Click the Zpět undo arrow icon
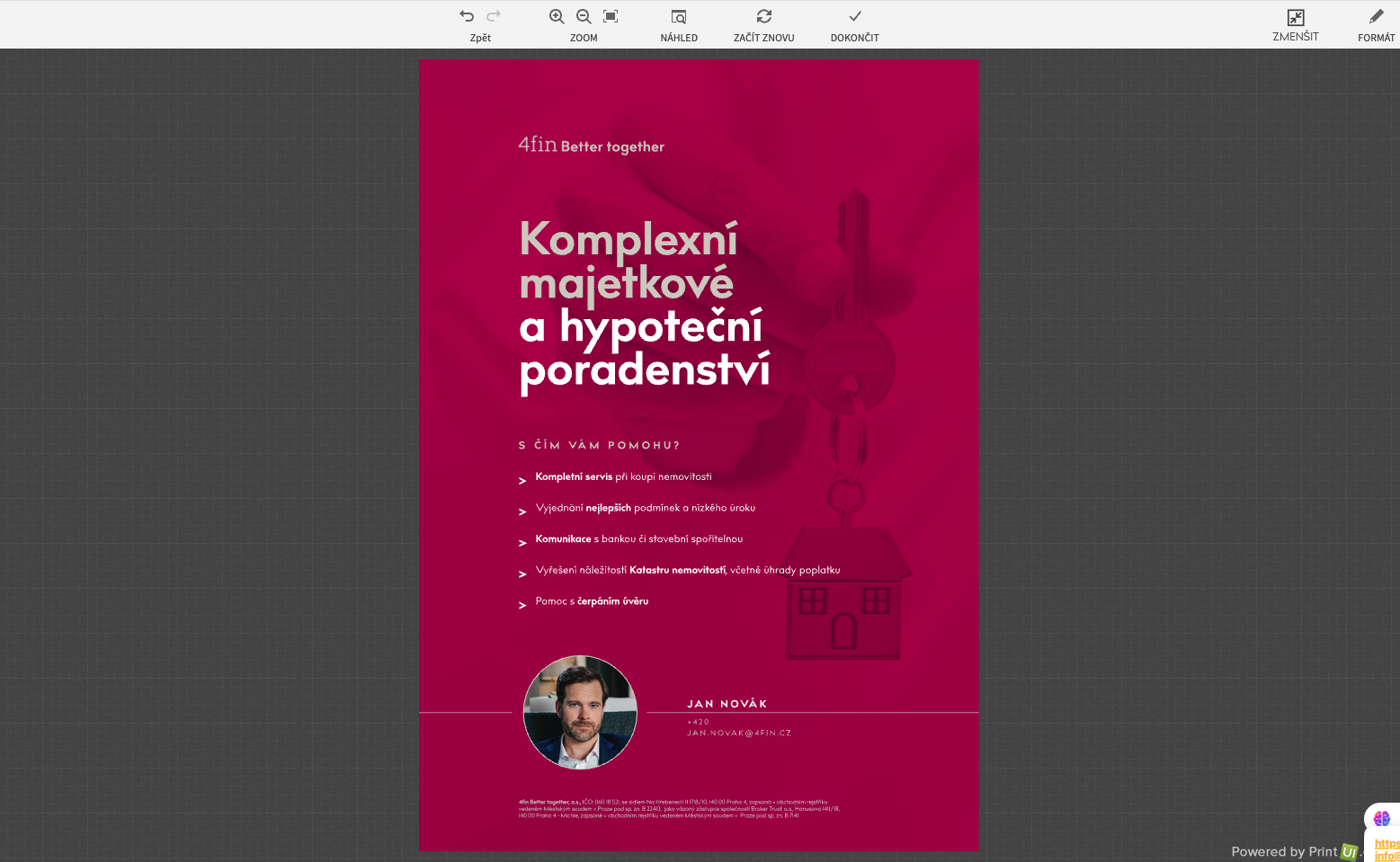 click(466, 15)
